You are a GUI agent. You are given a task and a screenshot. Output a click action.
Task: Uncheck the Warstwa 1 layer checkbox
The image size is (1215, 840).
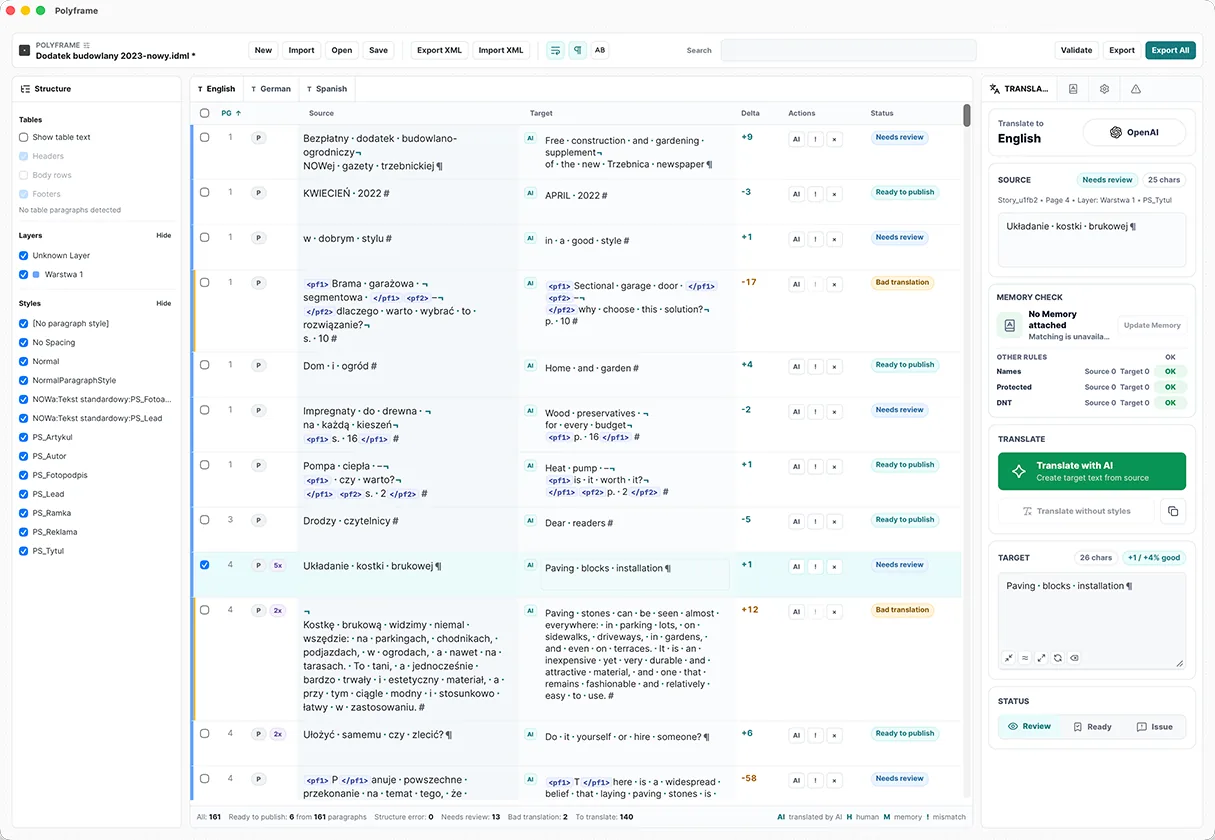point(23,274)
